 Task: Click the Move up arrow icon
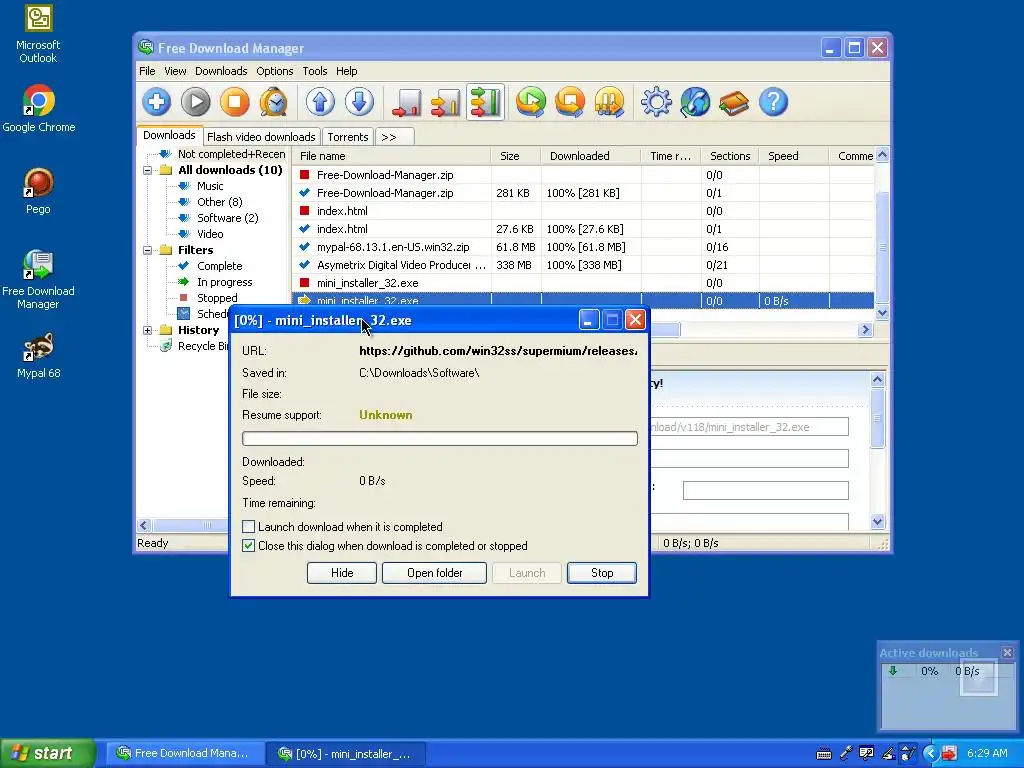point(320,103)
